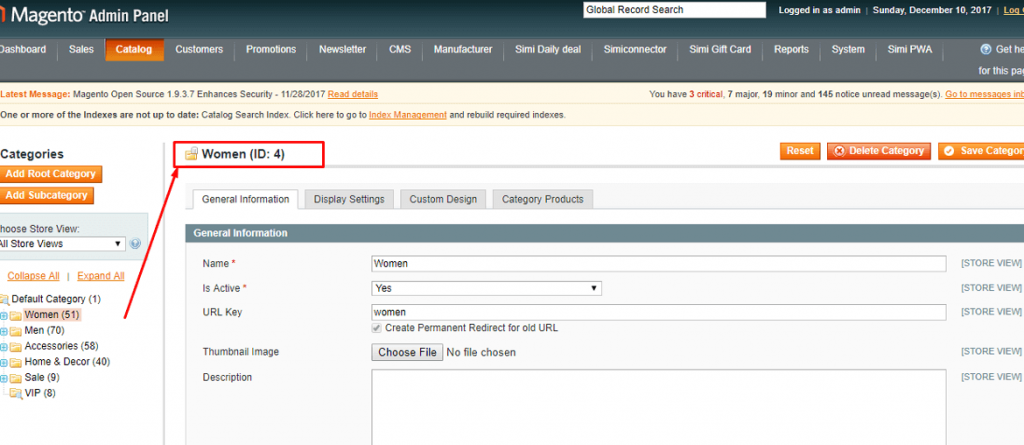Click in the URL Key input field
Viewport: 1024px width, 445px height.
(658, 312)
